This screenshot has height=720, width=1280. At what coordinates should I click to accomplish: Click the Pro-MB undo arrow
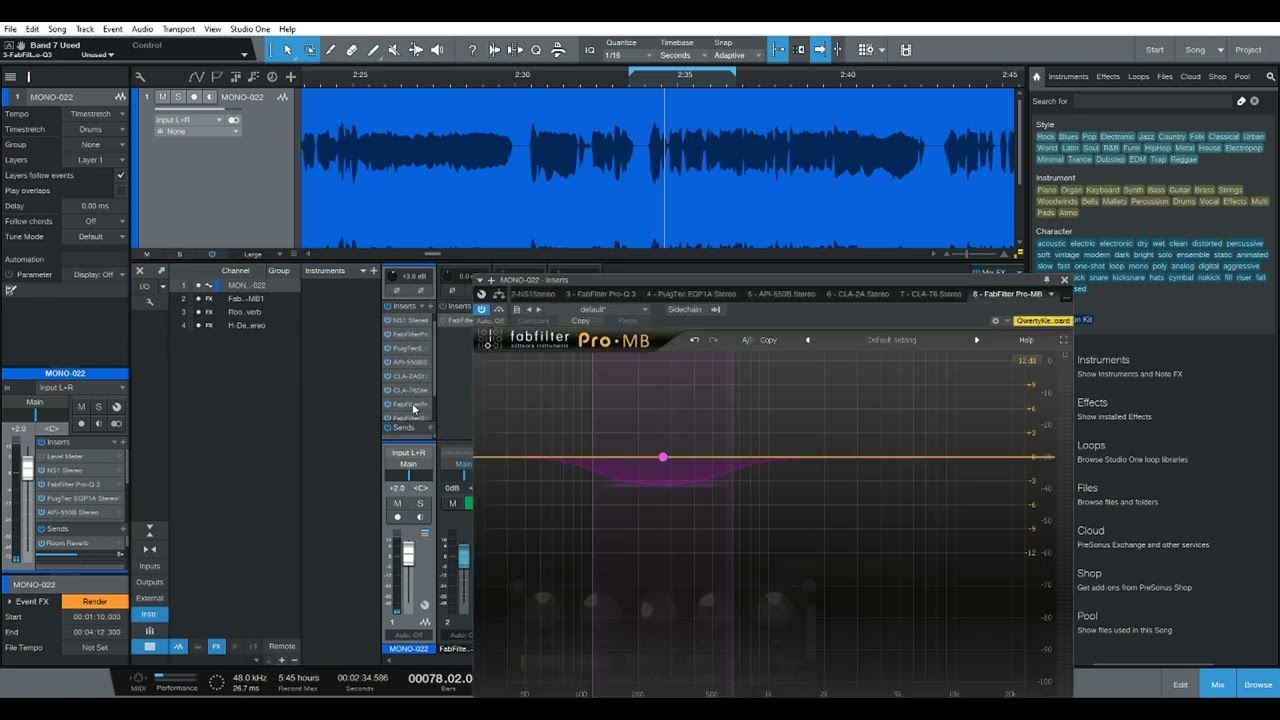point(694,340)
